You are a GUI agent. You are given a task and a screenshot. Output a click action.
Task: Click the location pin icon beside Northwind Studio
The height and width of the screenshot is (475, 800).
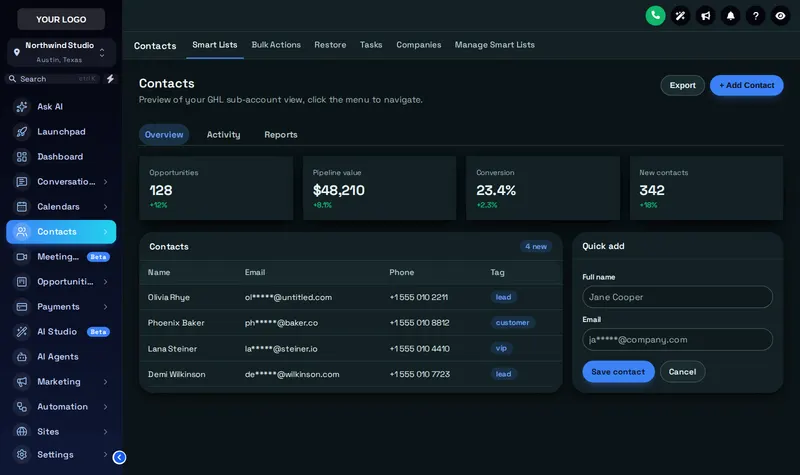[x=16, y=52]
